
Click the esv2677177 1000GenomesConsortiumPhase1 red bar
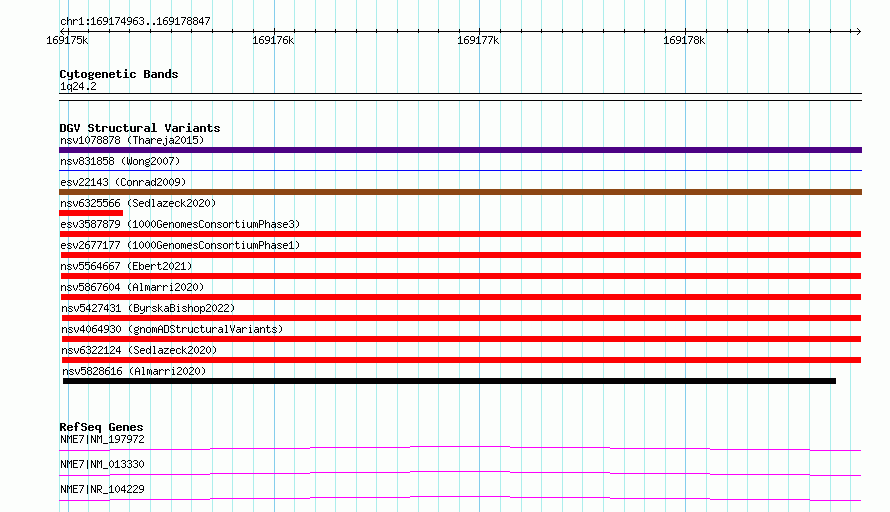click(460, 255)
